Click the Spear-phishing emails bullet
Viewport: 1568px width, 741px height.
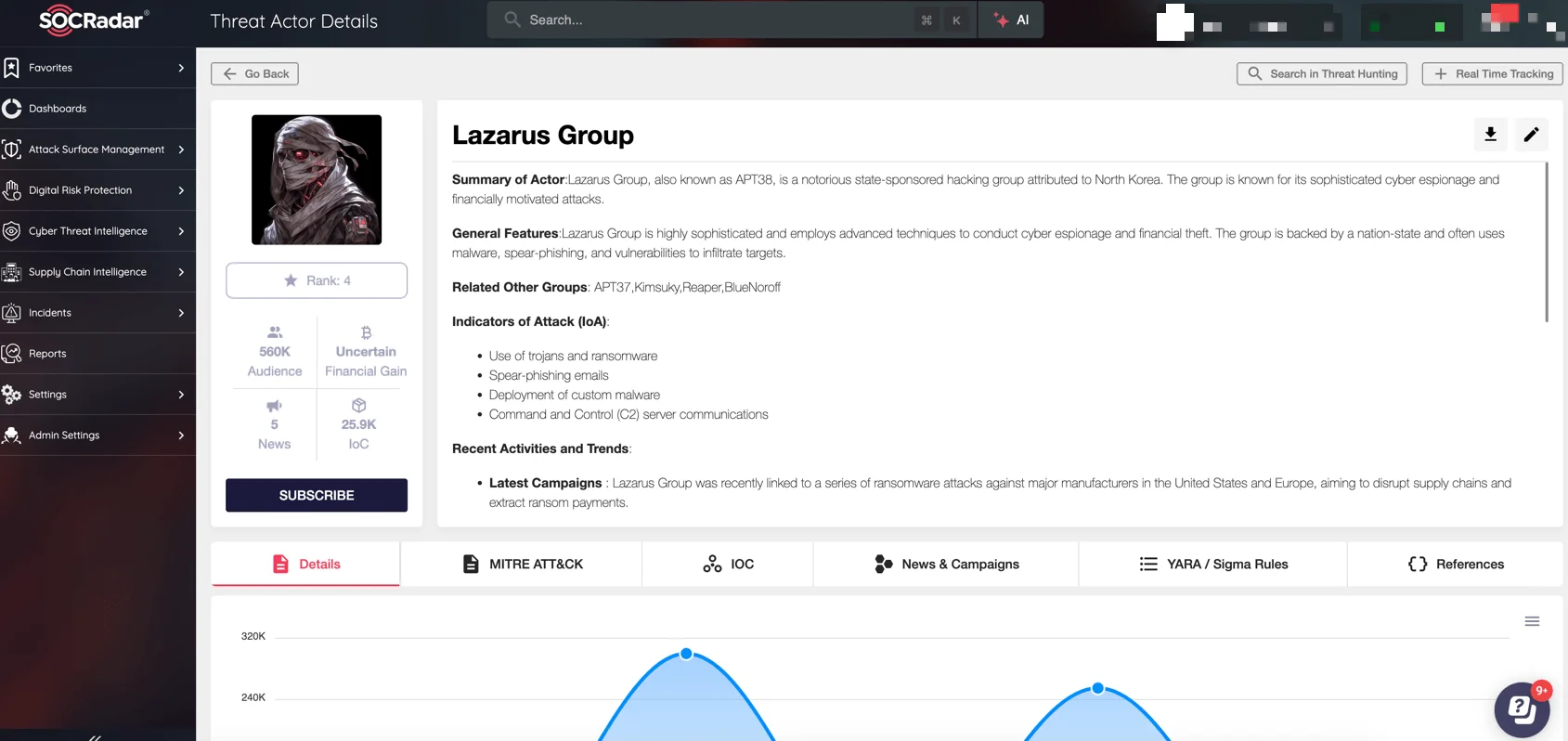tap(549, 375)
